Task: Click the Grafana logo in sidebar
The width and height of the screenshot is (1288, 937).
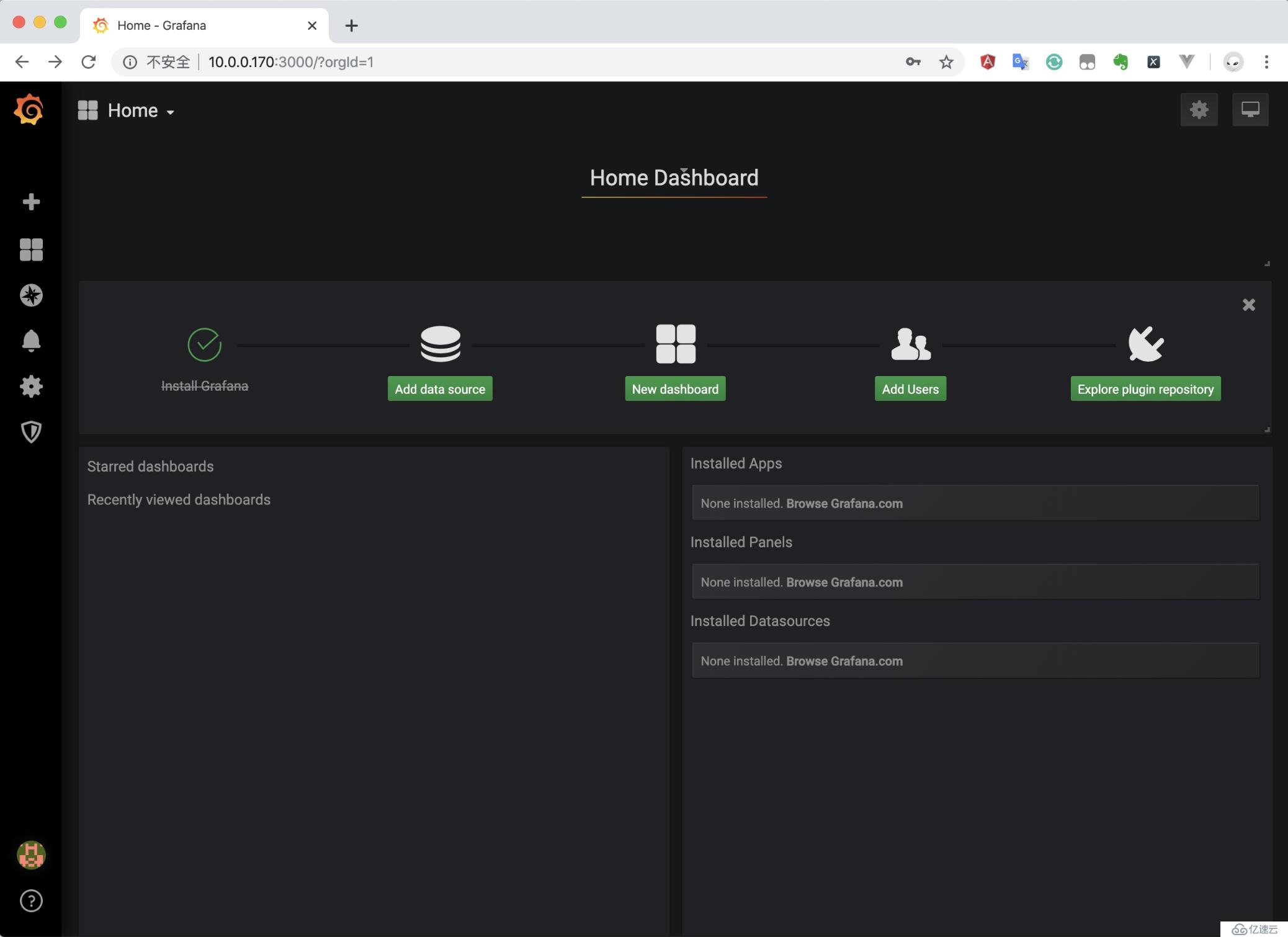Action: [x=29, y=110]
